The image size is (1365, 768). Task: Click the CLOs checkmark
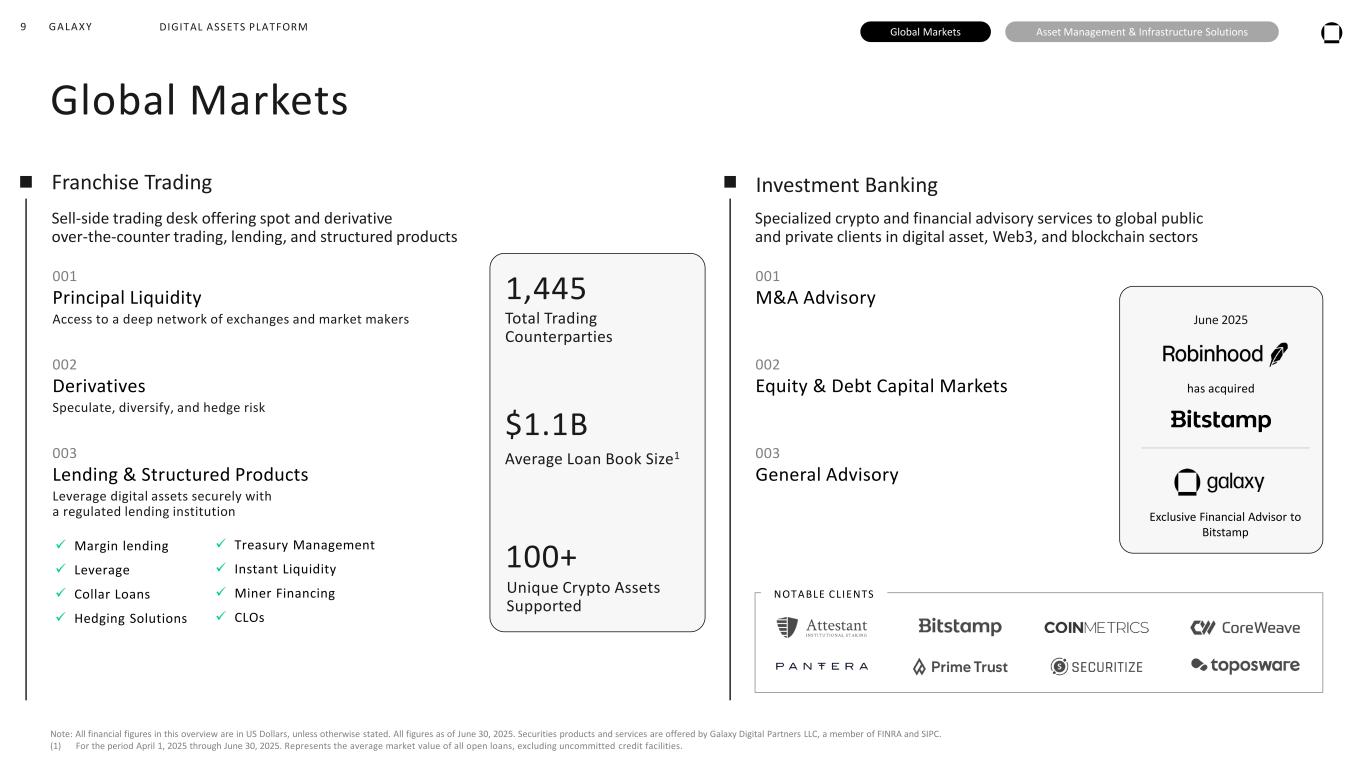point(221,617)
